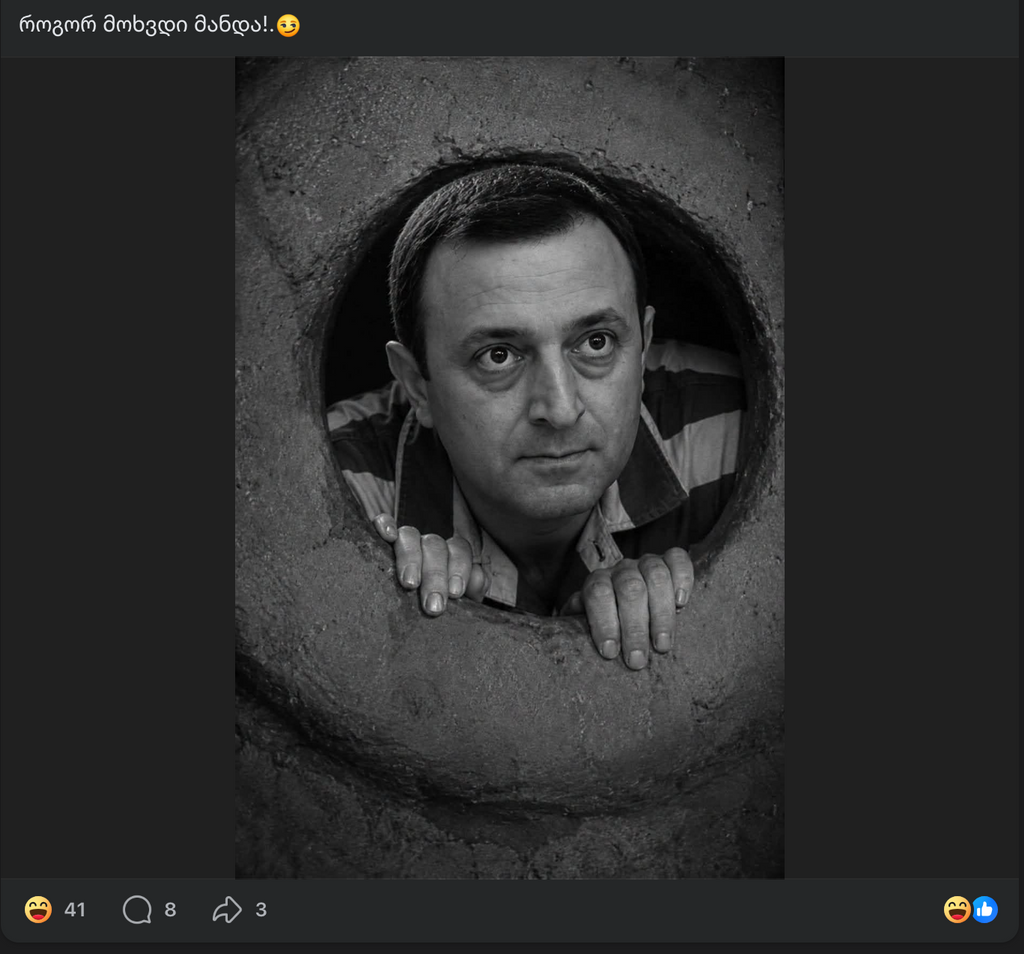Screen dimensions: 1024x954
Task: Click the comment count 8
Action: click(x=170, y=910)
